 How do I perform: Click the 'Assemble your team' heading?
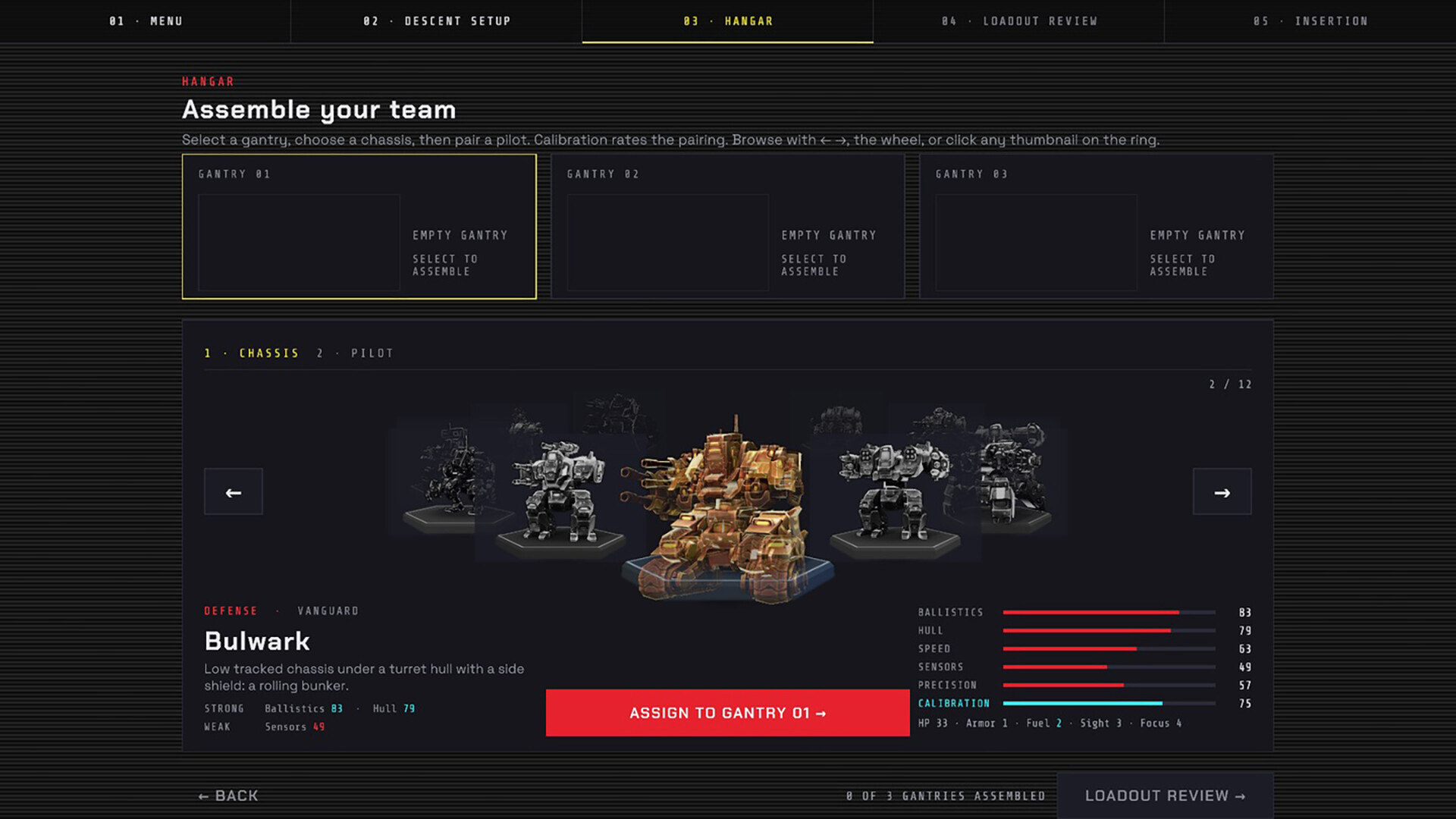point(318,110)
